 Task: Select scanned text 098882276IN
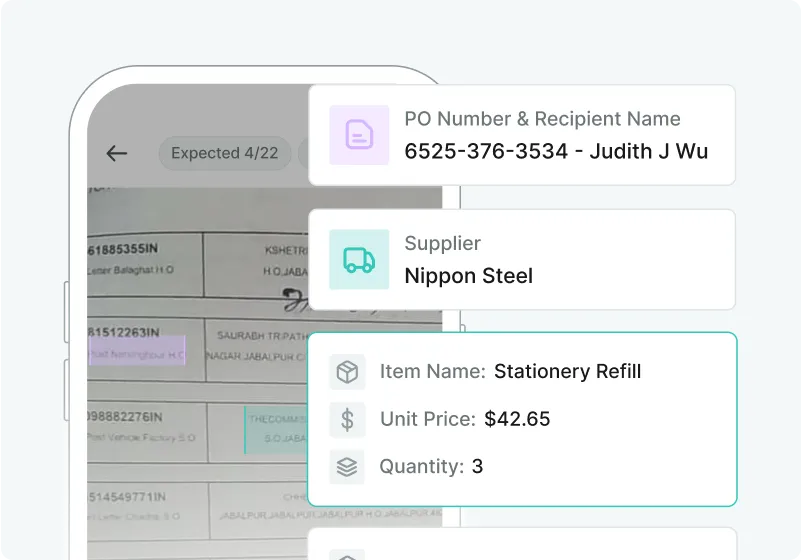pos(125,417)
